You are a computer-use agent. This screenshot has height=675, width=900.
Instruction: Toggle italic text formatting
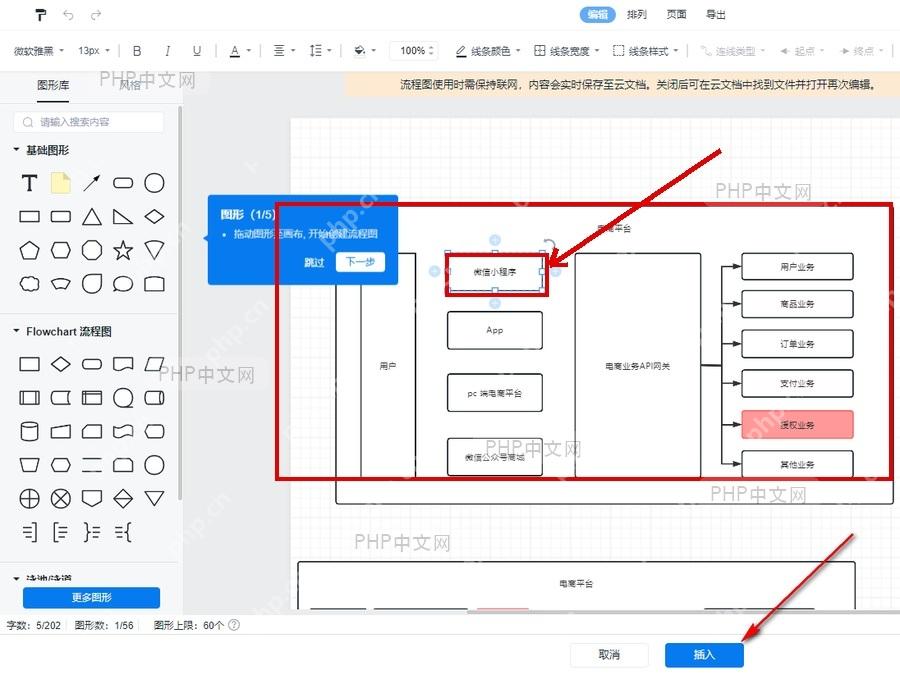click(167, 51)
